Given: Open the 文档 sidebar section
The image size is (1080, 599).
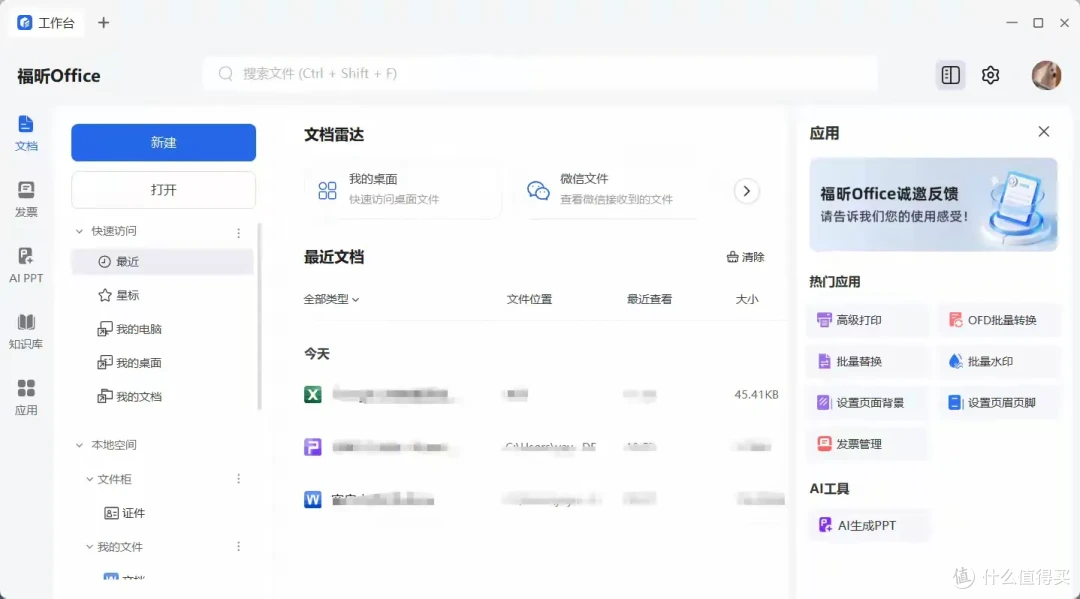Looking at the screenshot, I should pos(25,133).
